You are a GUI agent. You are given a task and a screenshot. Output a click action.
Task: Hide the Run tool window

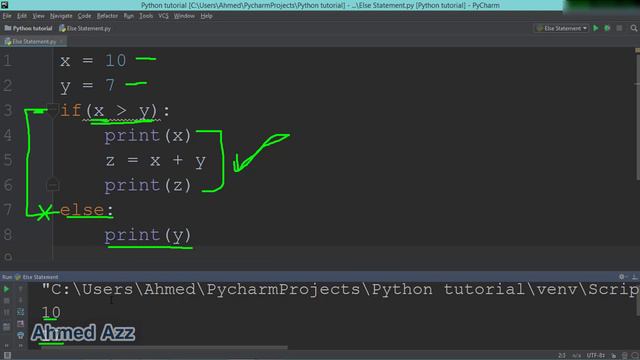[x=634, y=277]
